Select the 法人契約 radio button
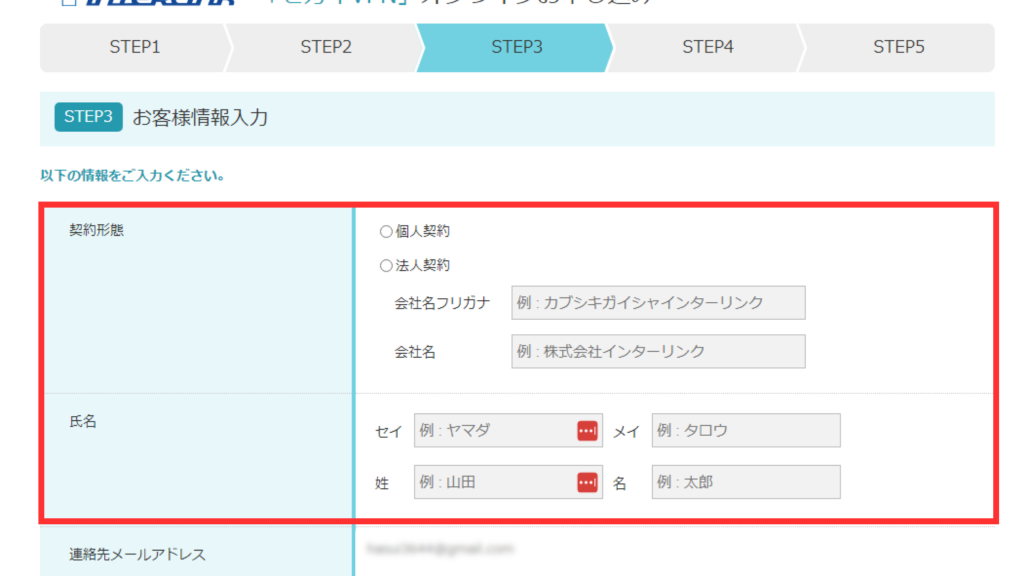1024x576 pixels. pos(386,266)
